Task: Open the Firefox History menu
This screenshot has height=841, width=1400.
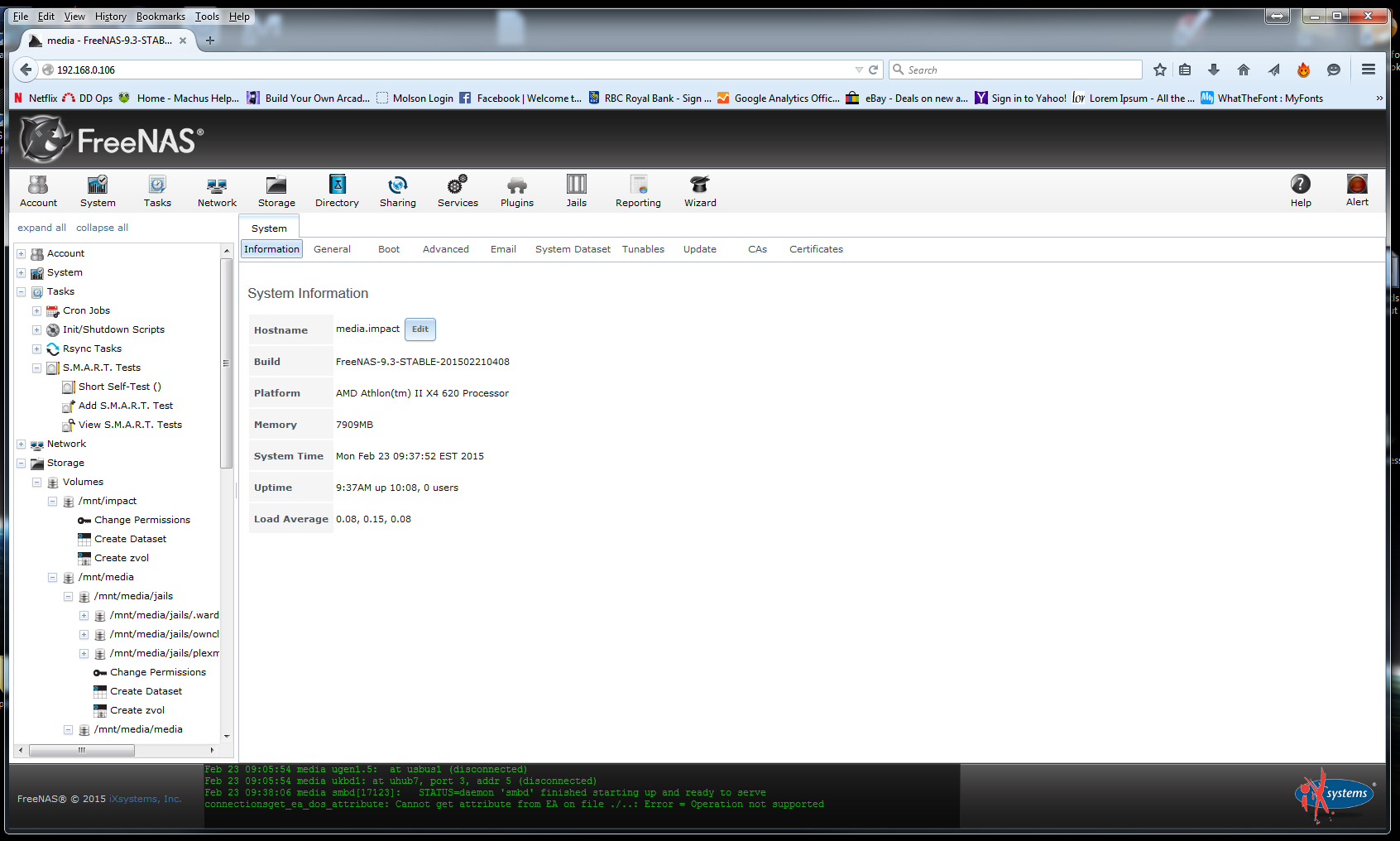Action: coord(111,17)
